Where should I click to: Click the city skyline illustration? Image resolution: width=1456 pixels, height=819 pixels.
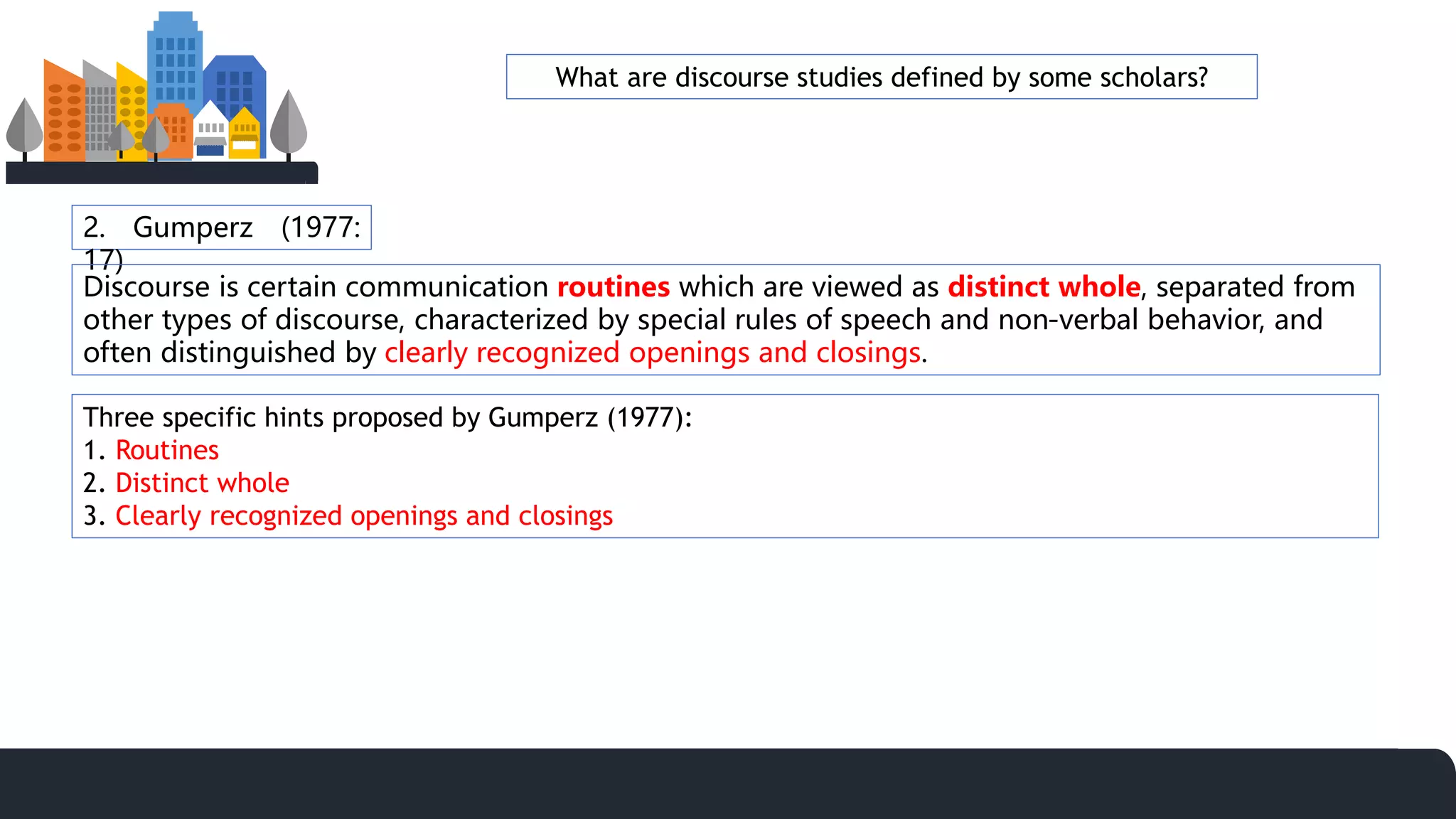pos(162,97)
